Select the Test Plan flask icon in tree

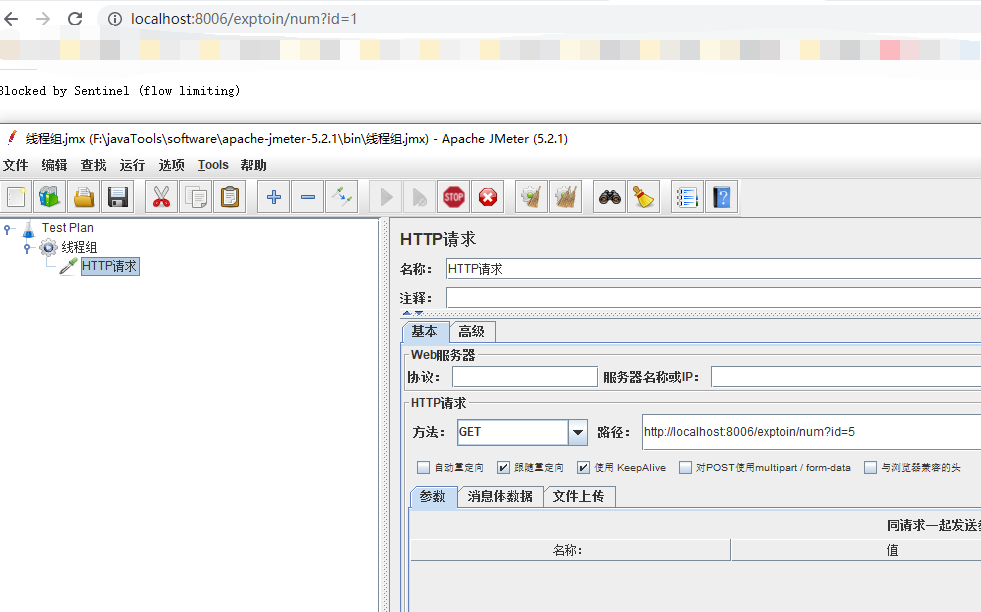[29, 229]
